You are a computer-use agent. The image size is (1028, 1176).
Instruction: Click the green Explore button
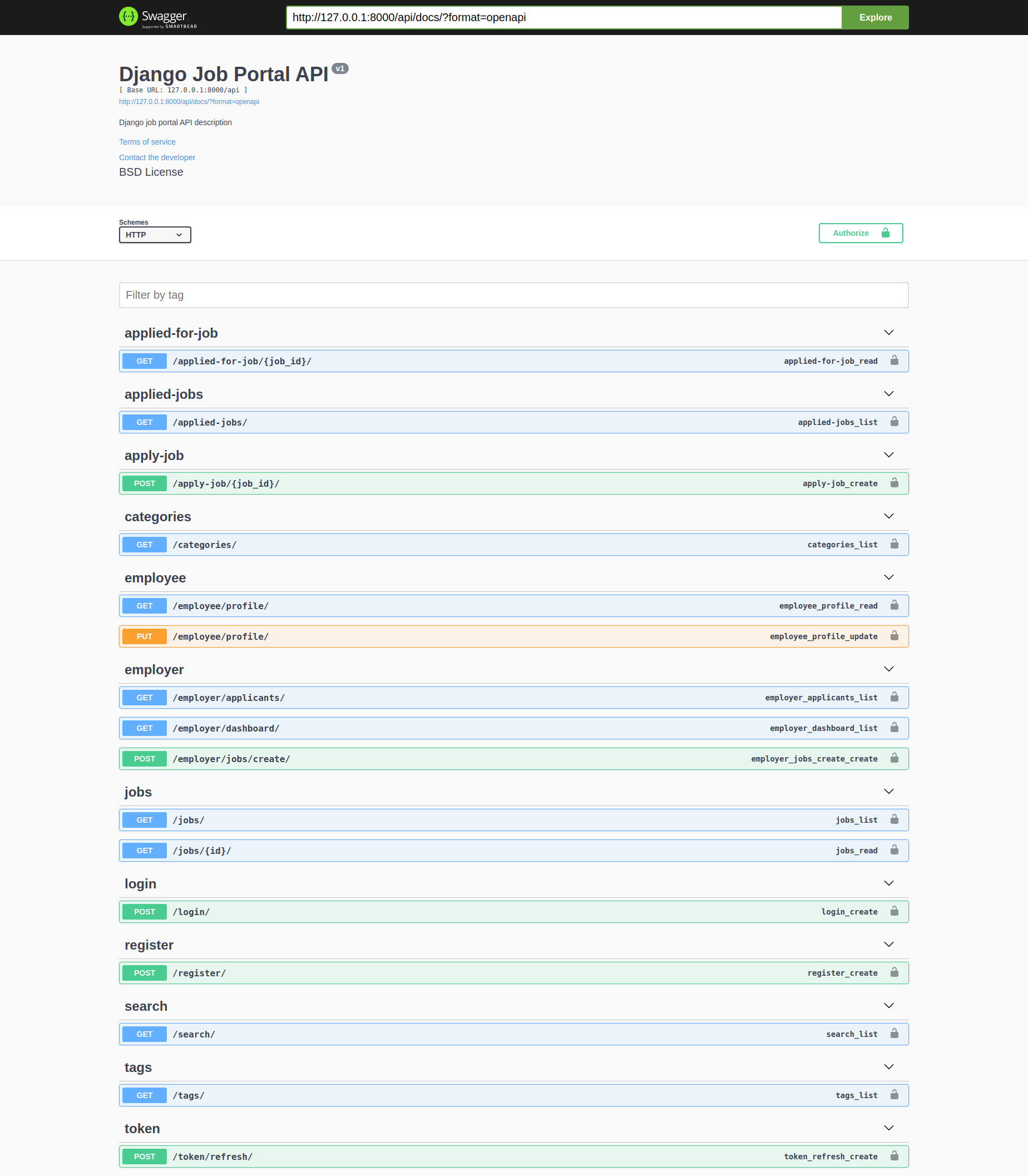[x=875, y=17]
